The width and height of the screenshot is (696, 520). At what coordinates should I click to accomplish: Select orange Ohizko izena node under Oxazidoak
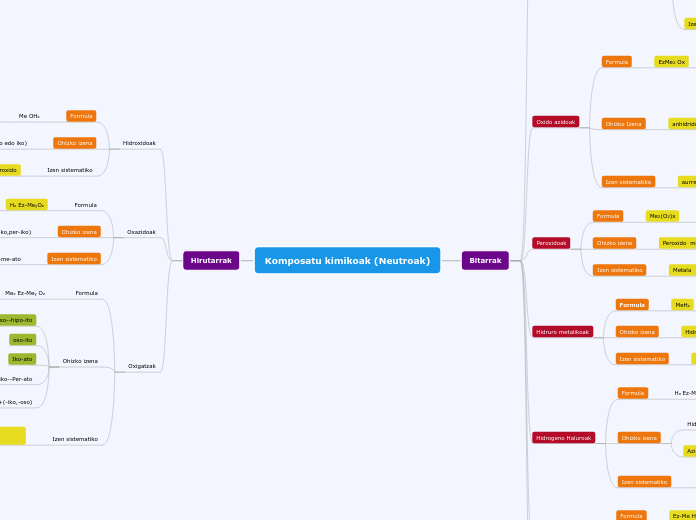click(x=79, y=232)
